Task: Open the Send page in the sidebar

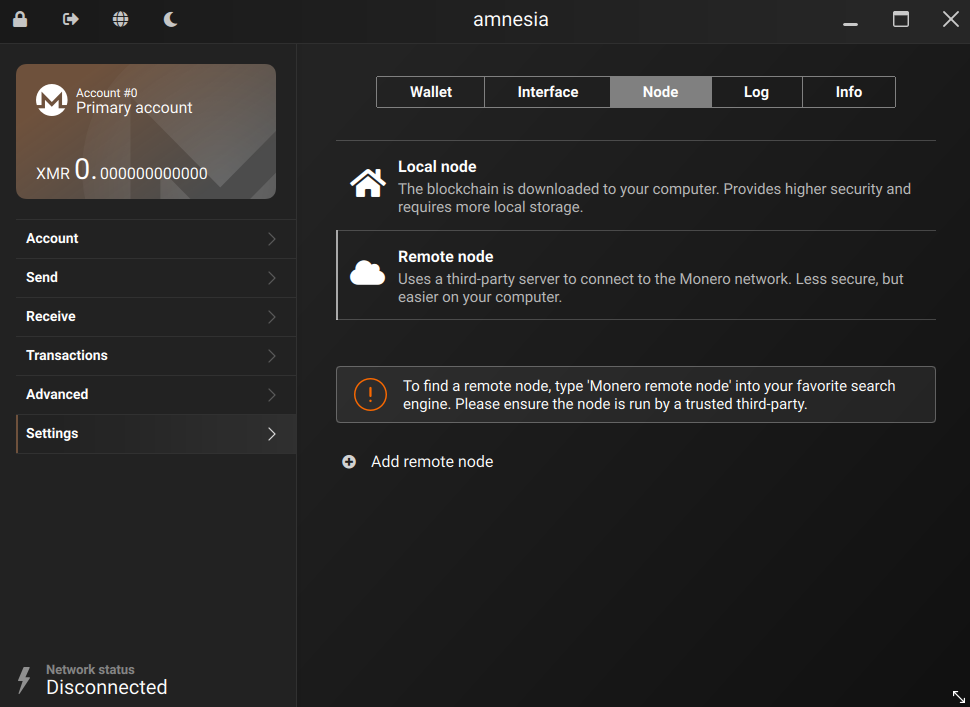Action: 156,278
